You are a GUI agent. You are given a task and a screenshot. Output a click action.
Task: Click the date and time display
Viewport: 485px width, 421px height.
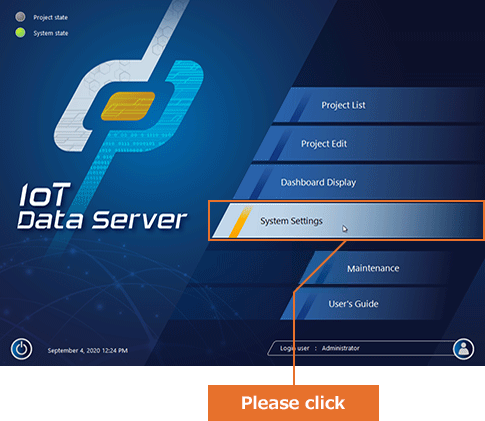(88, 350)
